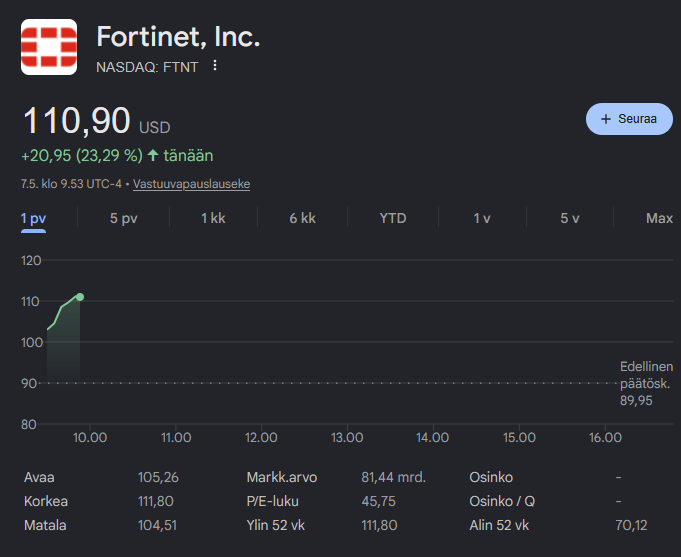Click the 10.00 time axis label
The height and width of the screenshot is (557, 681).
tap(90, 437)
